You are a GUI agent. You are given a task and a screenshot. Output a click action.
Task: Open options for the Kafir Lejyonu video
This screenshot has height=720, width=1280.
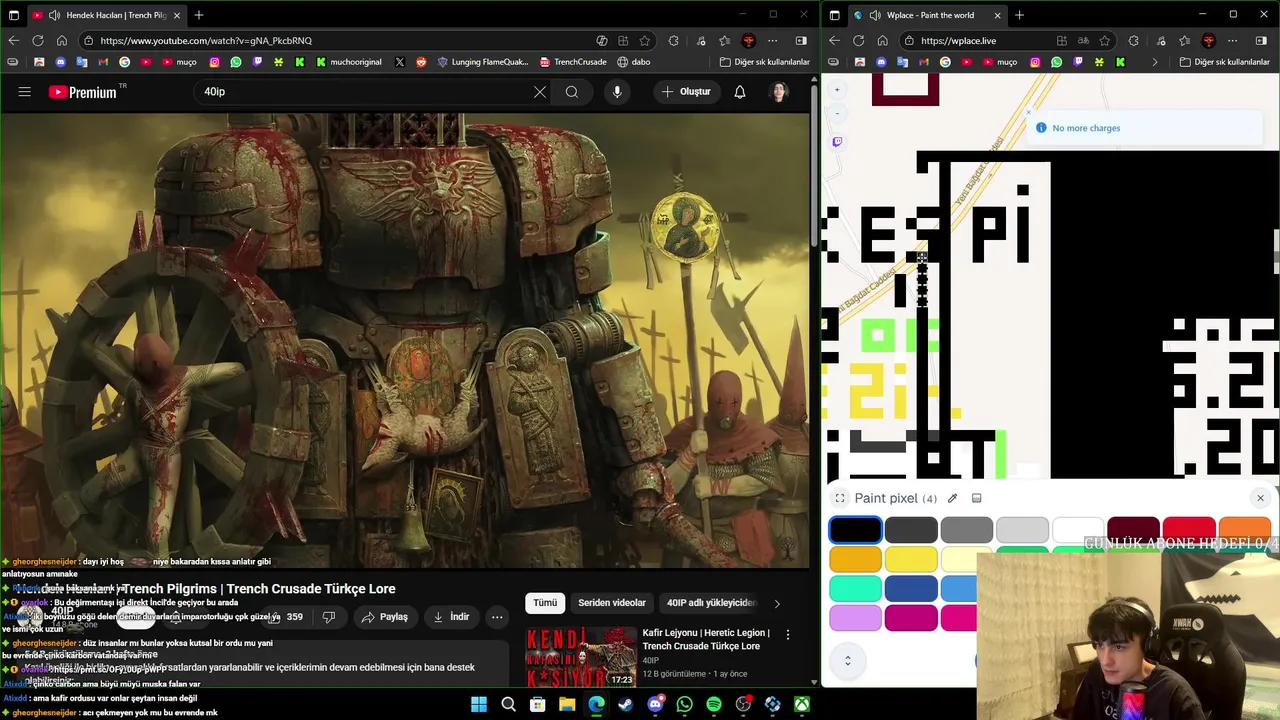(x=788, y=635)
